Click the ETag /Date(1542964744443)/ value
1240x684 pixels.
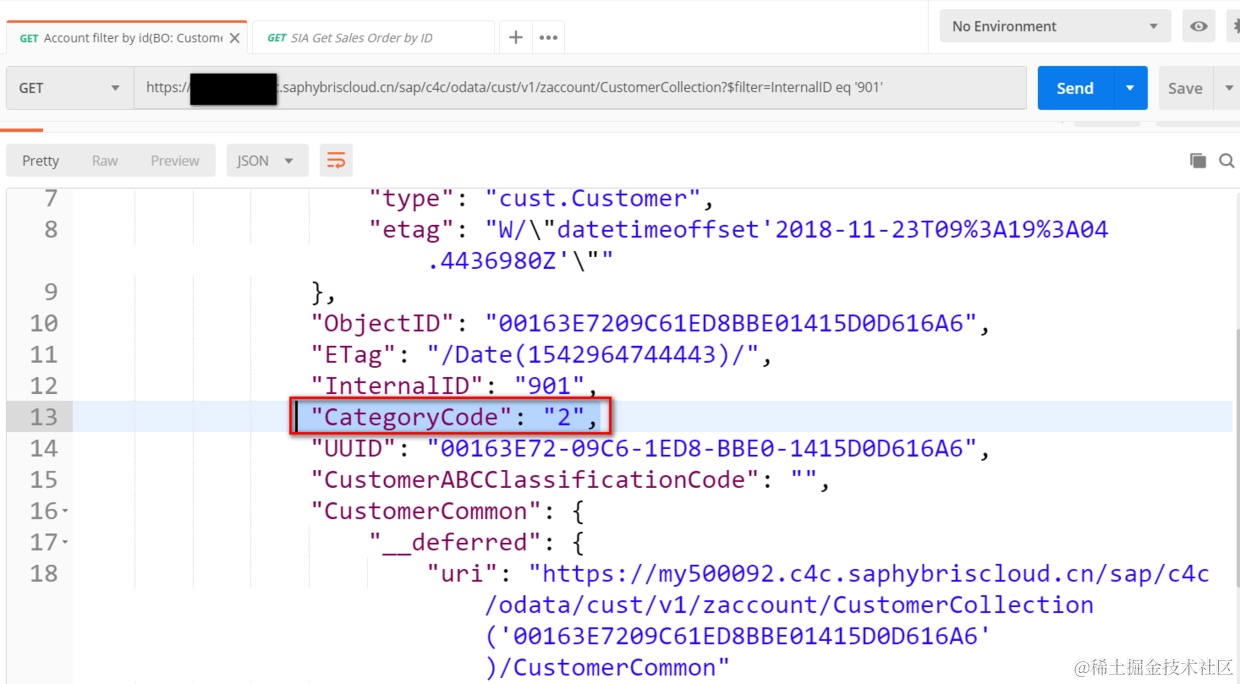pyautogui.click(x=594, y=354)
